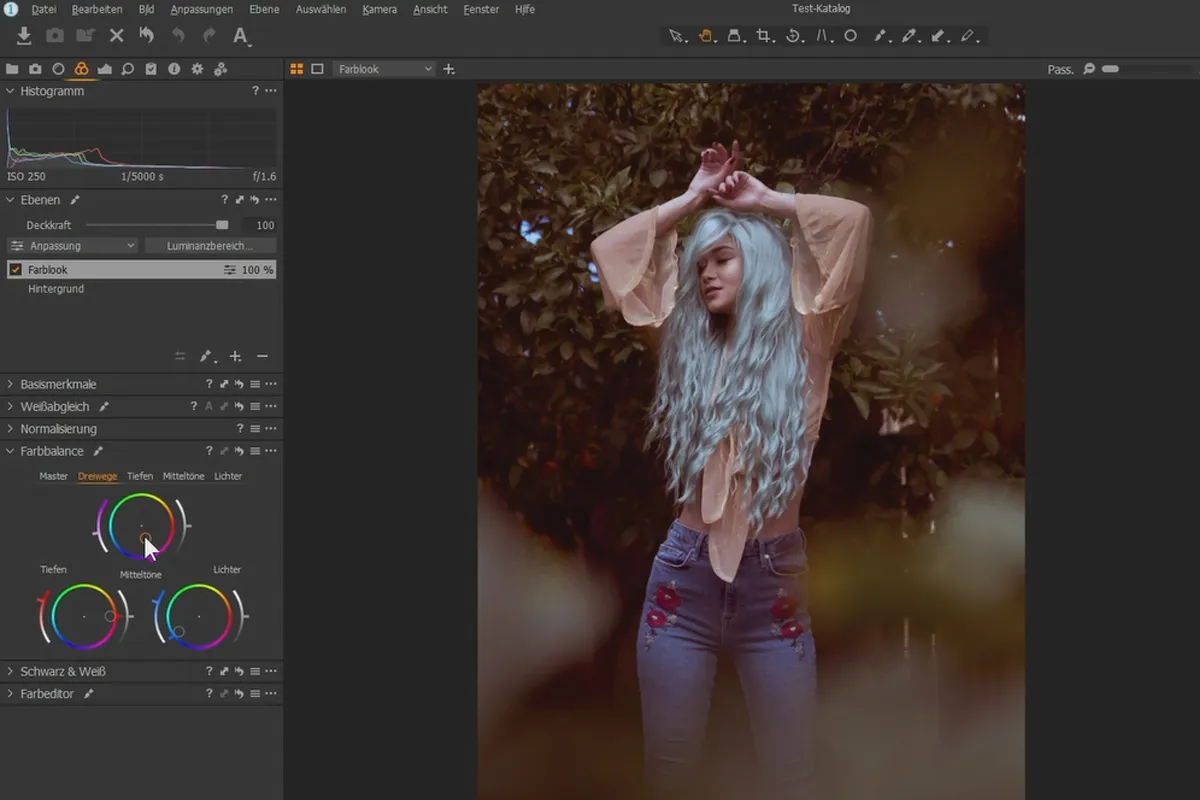This screenshot has width=1200, height=800.
Task: Expand the Schwarz & Weiß panel
Action: click(x=11, y=672)
